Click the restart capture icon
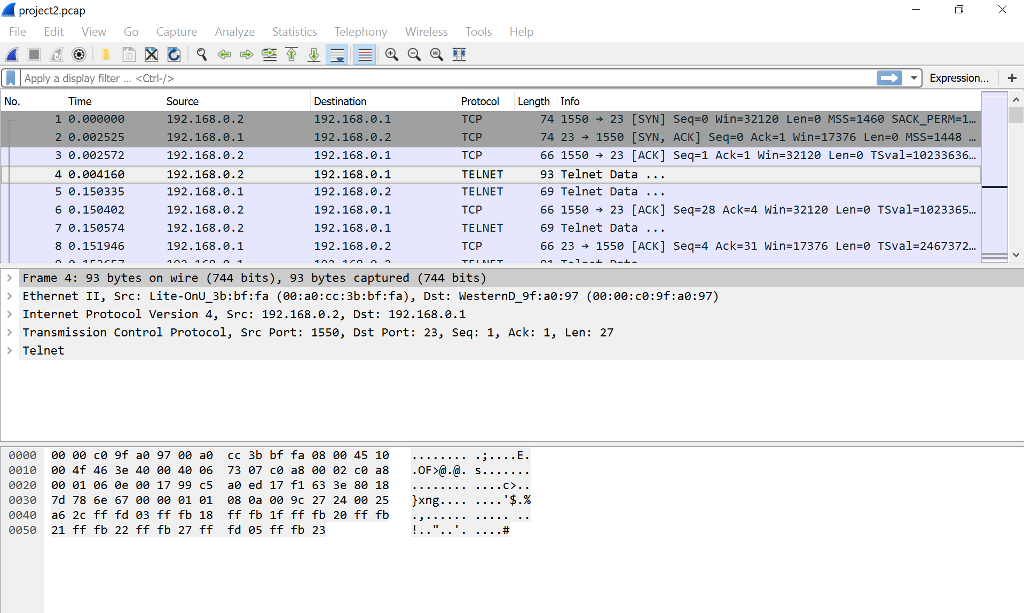This screenshot has height=613, width=1024. click(x=57, y=55)
